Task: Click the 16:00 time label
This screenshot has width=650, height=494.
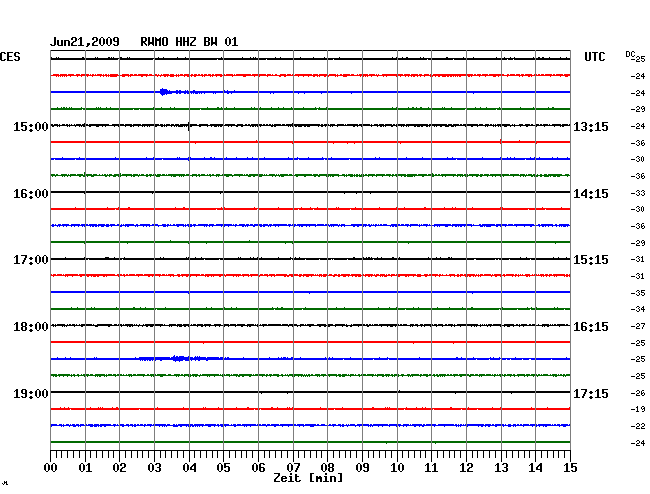Action: point(31,194)
